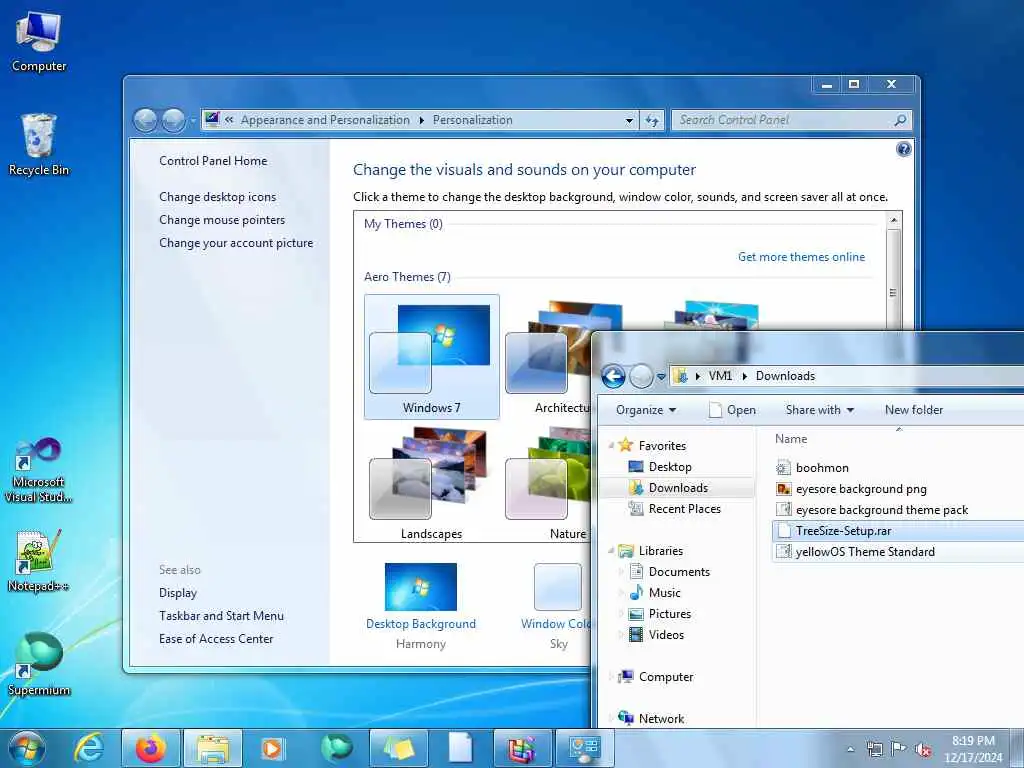This screenshot has width=1024, height=768.
Task: Click Get more themes online link
Action: [801, 257]
